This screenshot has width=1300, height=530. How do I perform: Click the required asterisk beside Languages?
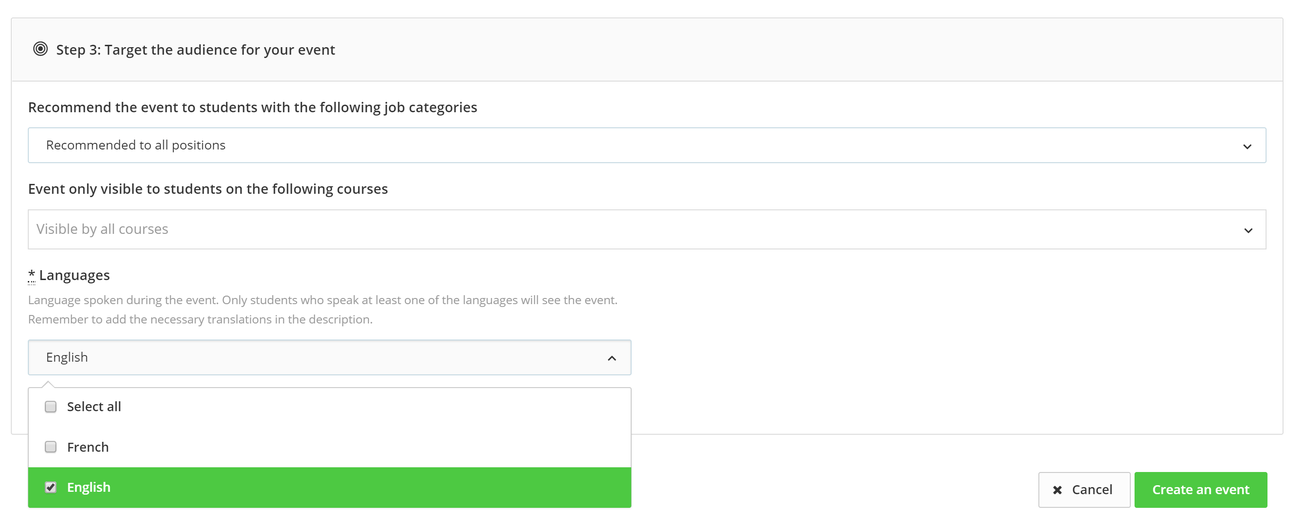(x=32, y=275)
